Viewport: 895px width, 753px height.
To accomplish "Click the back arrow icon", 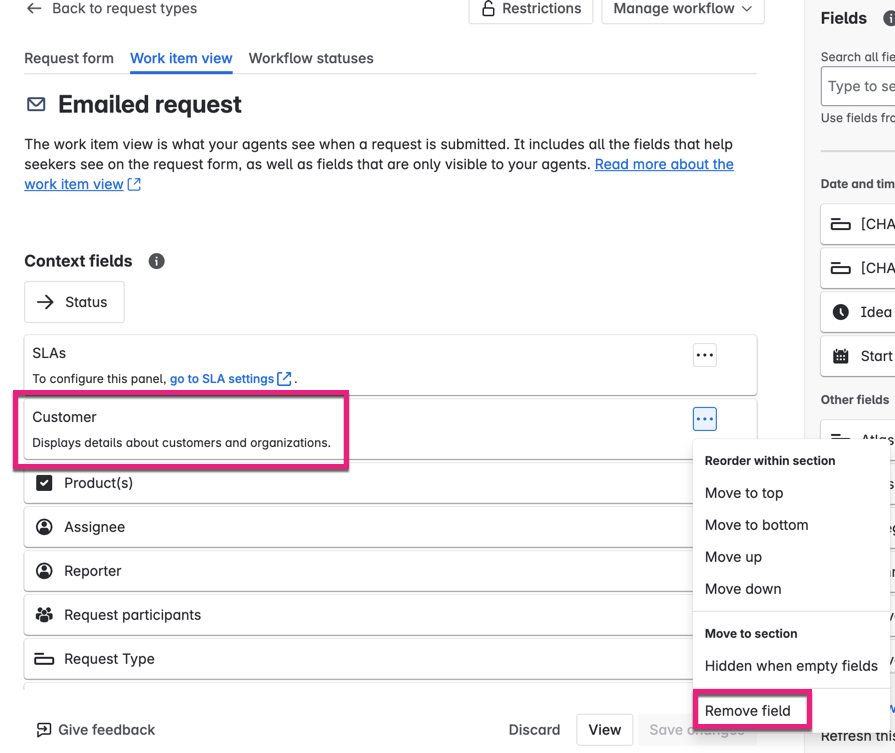I will coord(34,8).
